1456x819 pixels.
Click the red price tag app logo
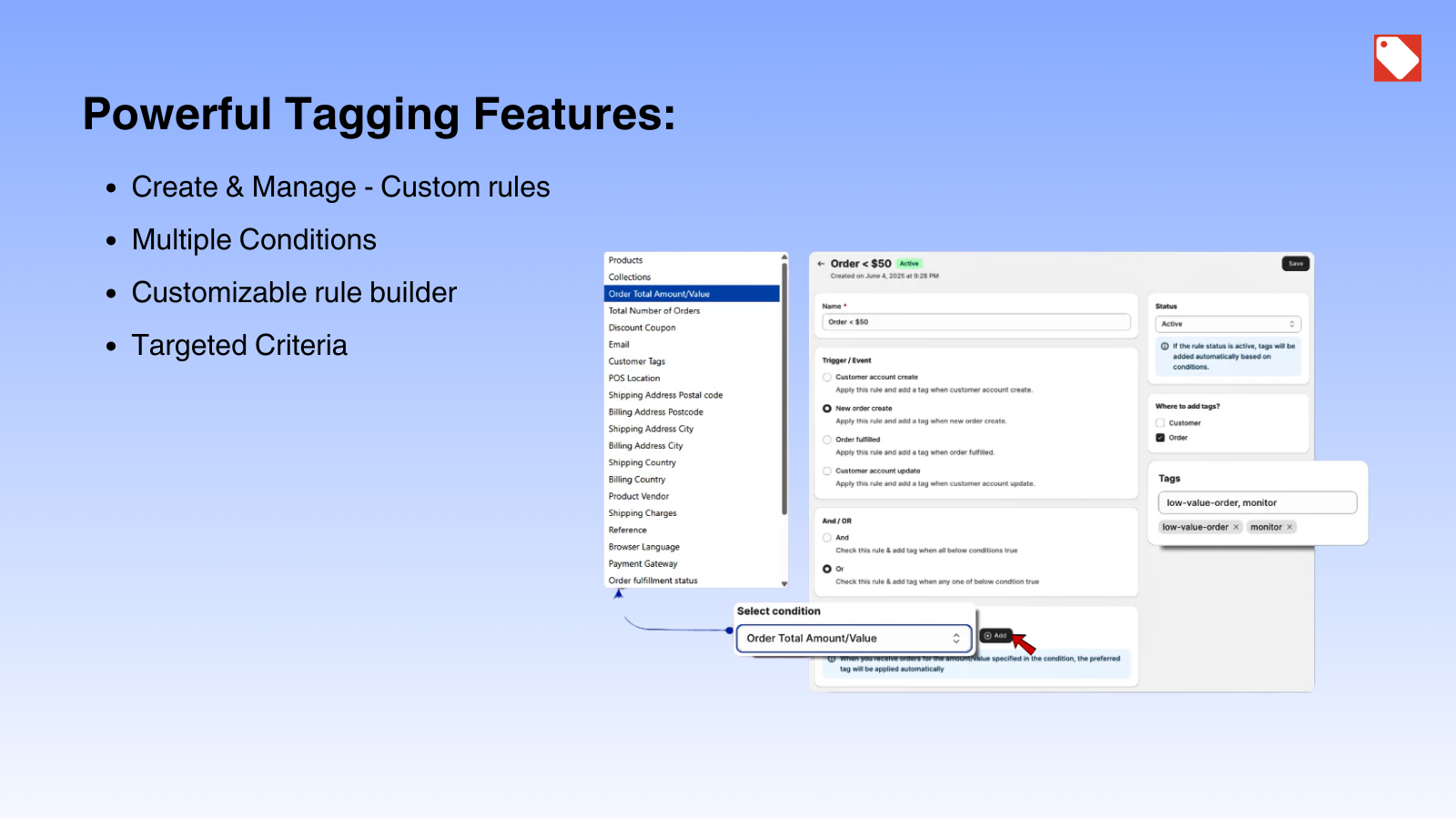[1397, 58]
